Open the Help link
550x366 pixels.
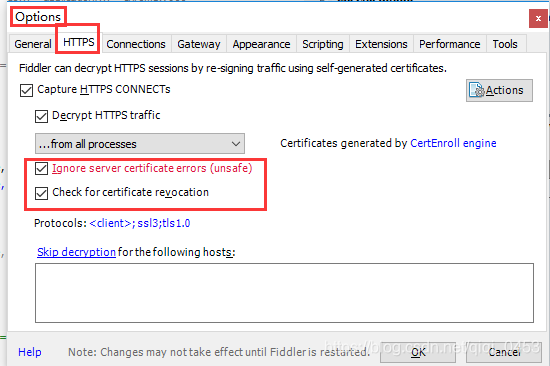[x=30, y=352]
